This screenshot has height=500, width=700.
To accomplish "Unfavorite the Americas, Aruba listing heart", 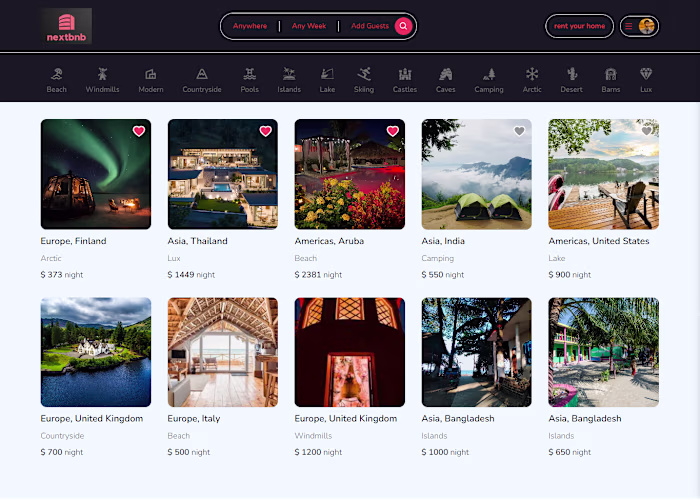I will pos(393,131).
